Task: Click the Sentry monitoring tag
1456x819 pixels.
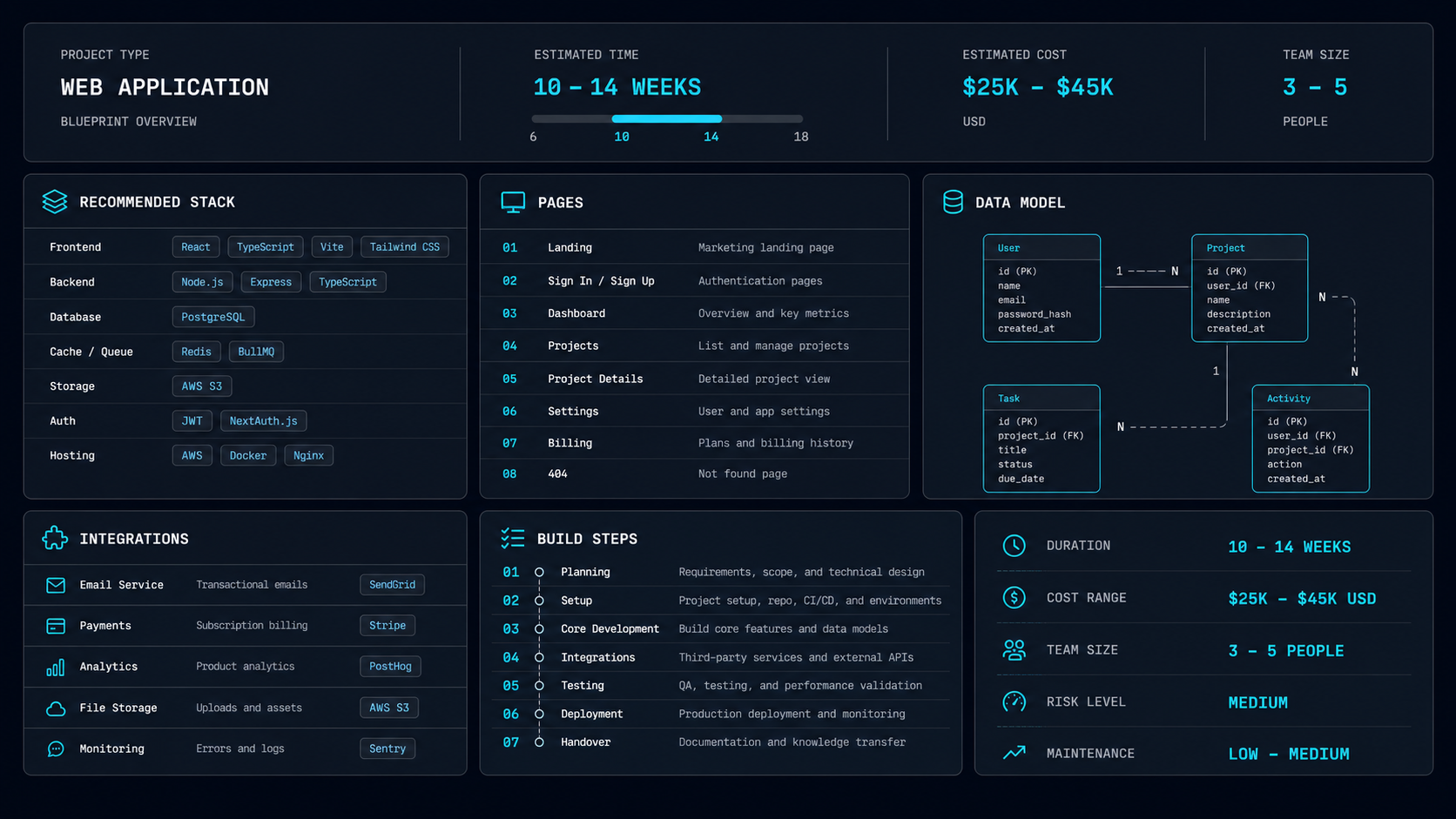Action: click(x=388, y=749)
